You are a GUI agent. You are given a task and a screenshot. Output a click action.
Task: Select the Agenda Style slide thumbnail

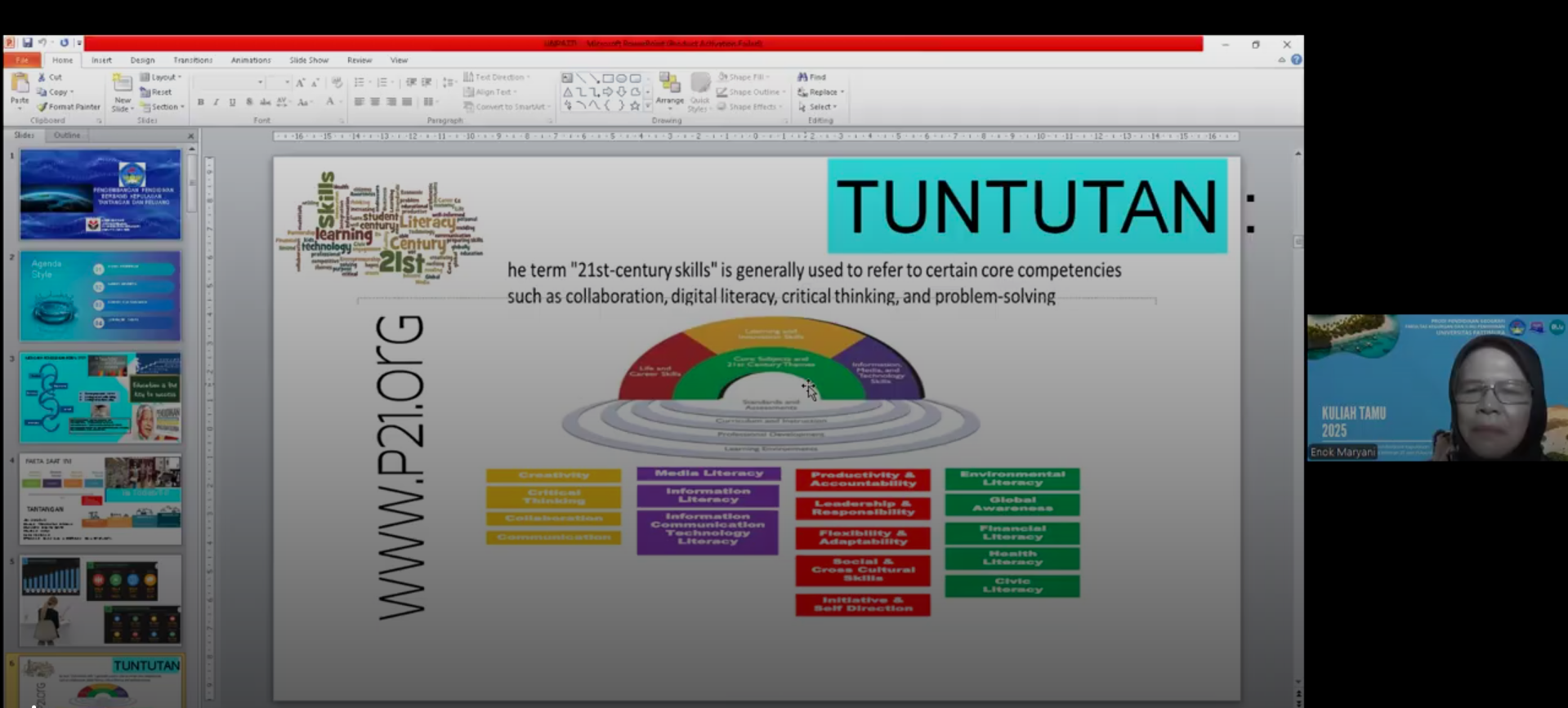point(101,296)
